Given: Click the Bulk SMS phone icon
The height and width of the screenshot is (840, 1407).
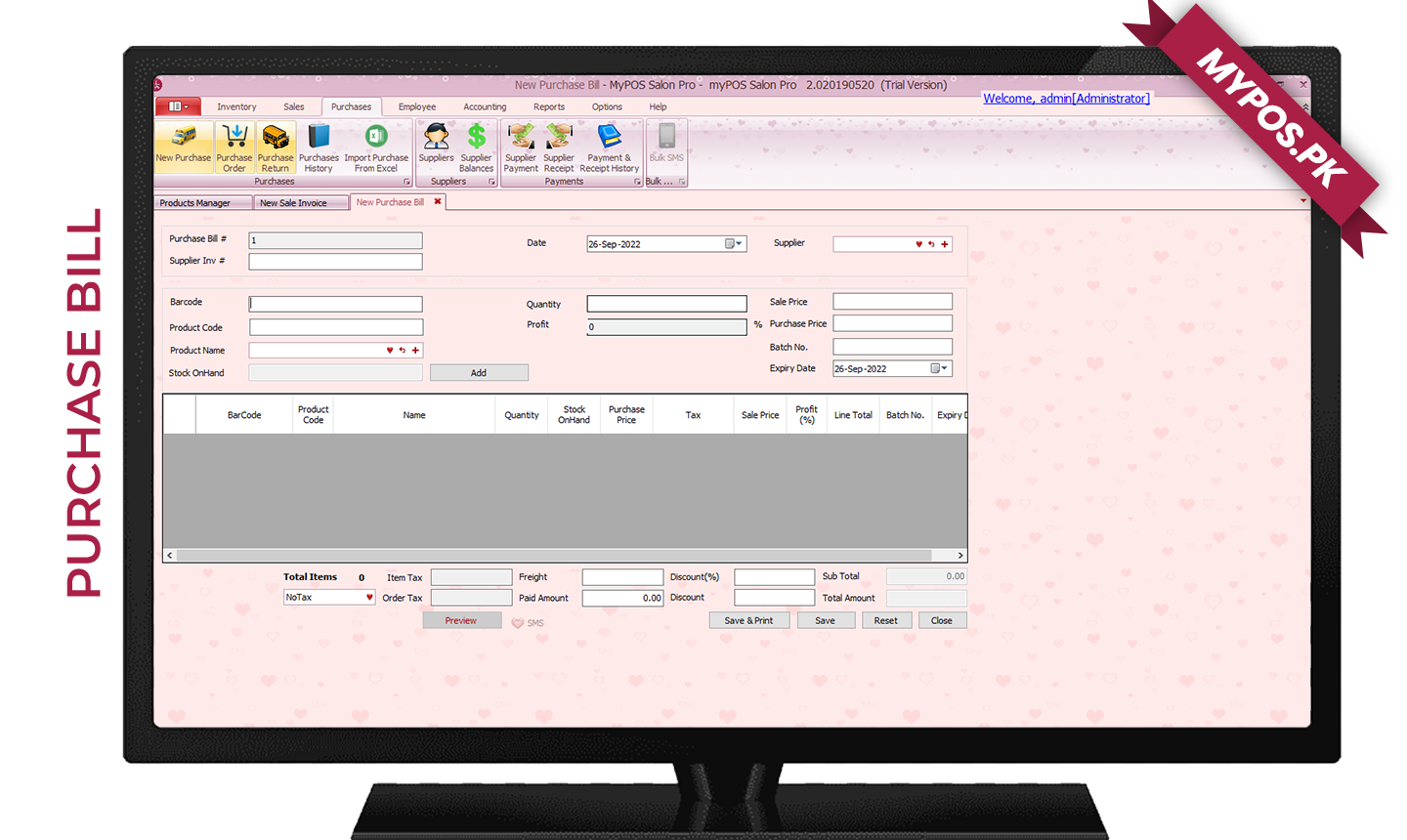Looking at the screenshot, I should click(666, 143).
